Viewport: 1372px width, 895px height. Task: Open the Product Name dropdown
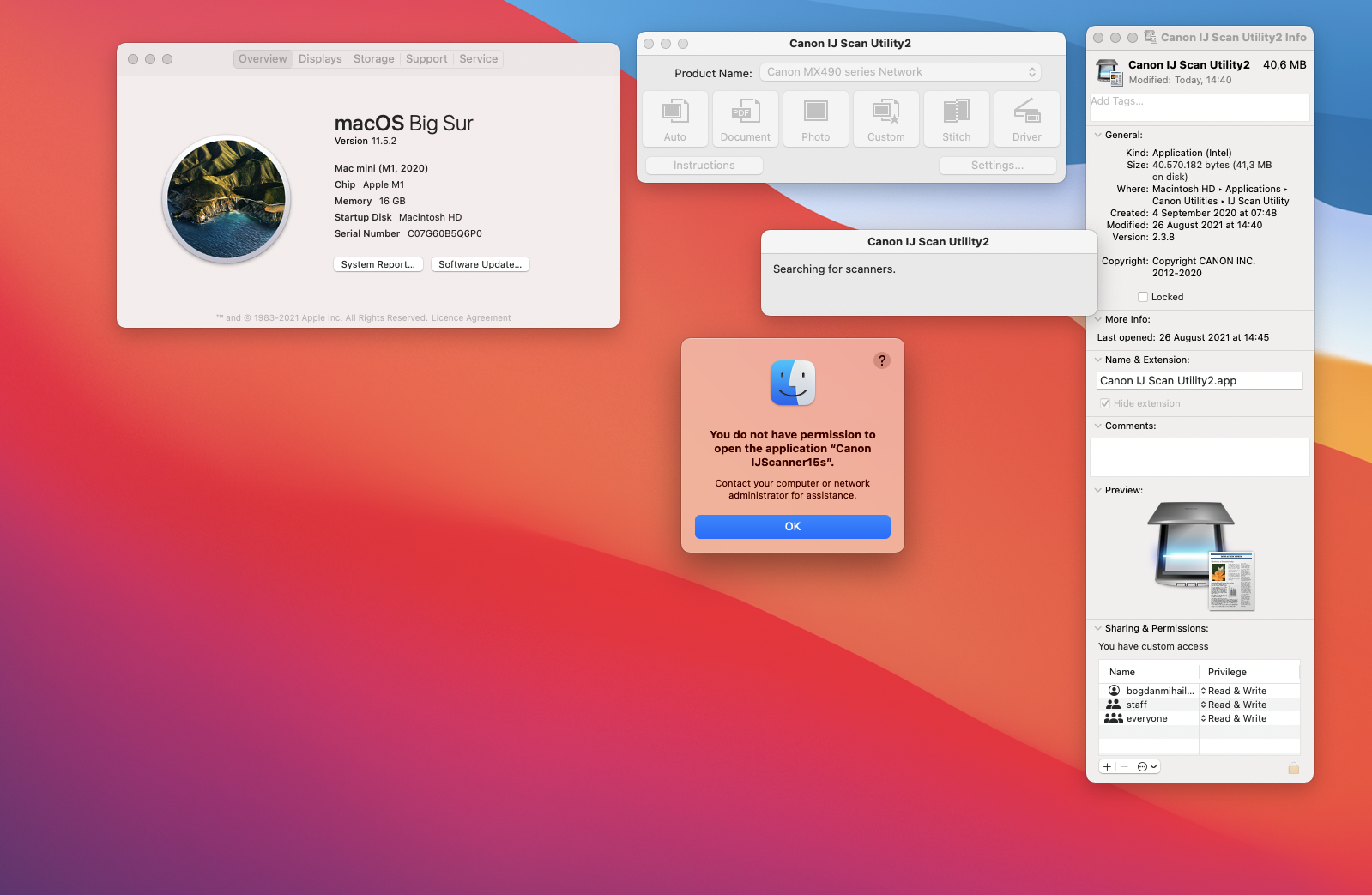tap(900, 72)
